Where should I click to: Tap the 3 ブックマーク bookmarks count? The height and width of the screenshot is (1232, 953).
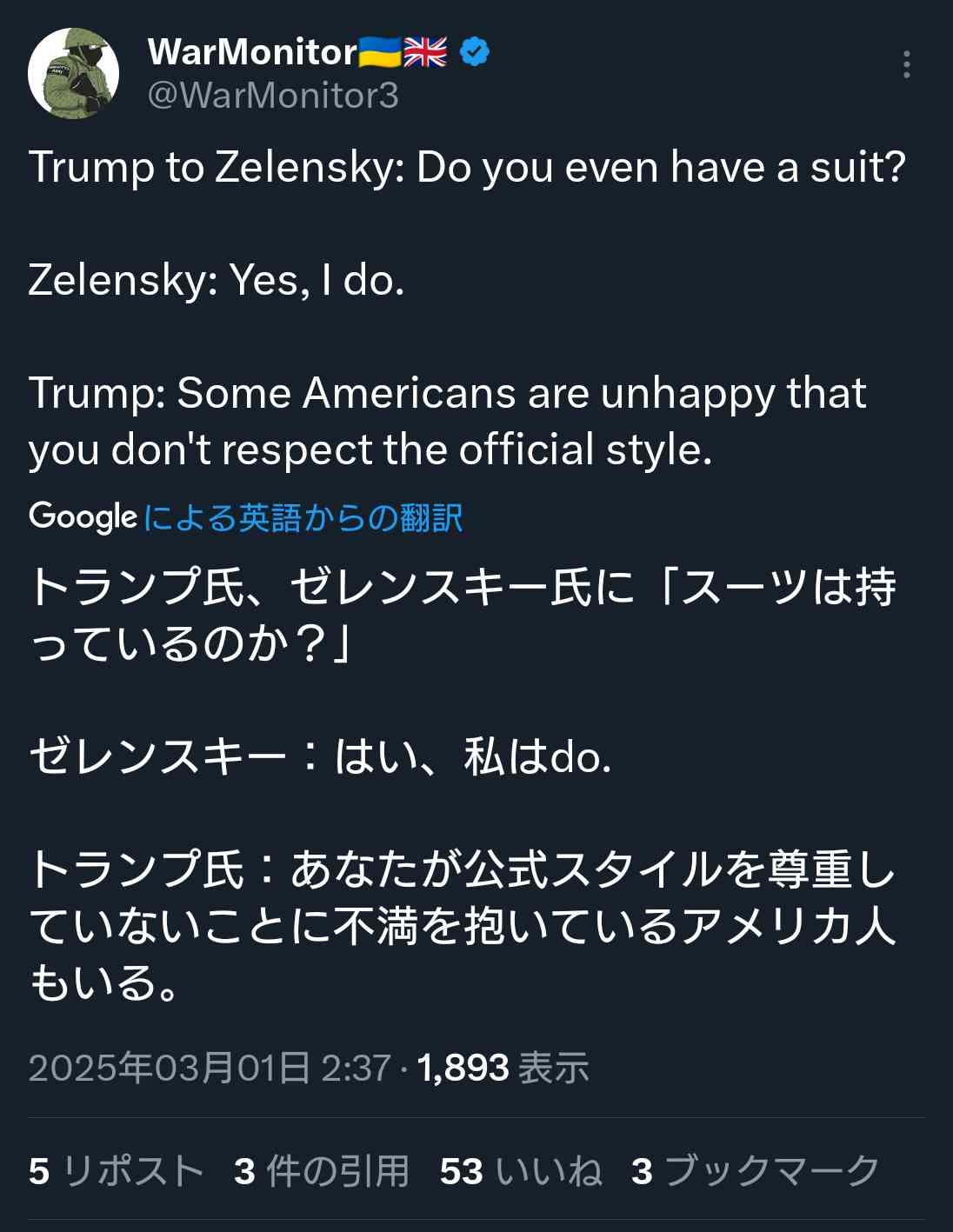[x=755, y=1170]
